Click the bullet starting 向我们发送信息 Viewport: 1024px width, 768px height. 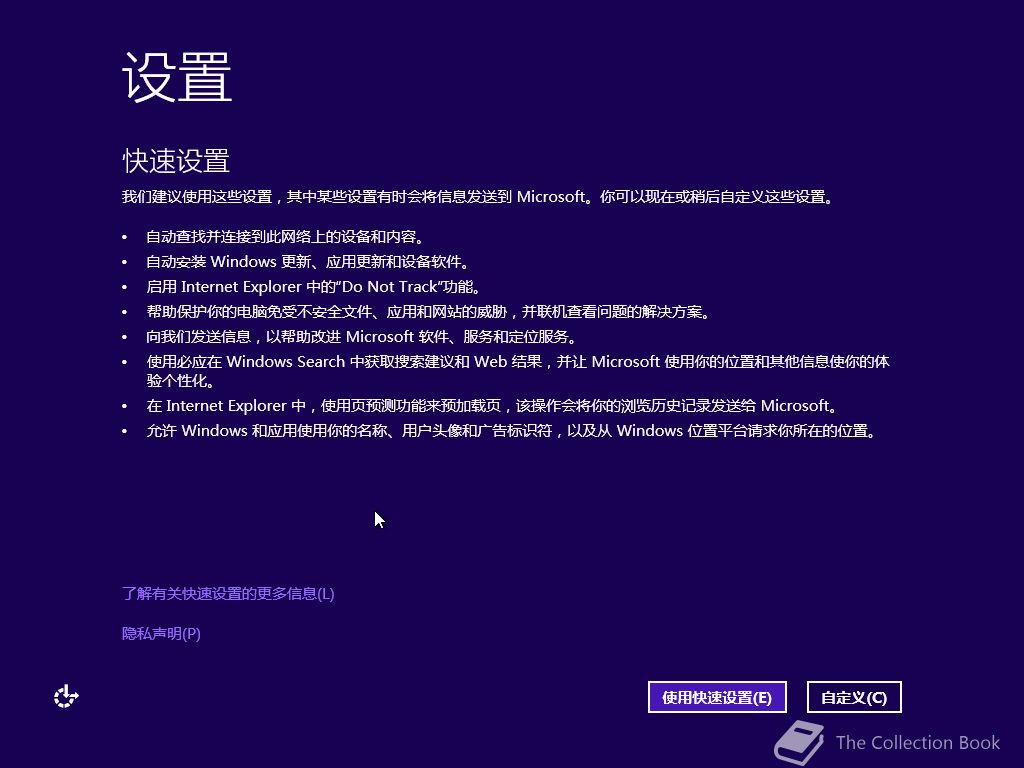coord(362,337)
